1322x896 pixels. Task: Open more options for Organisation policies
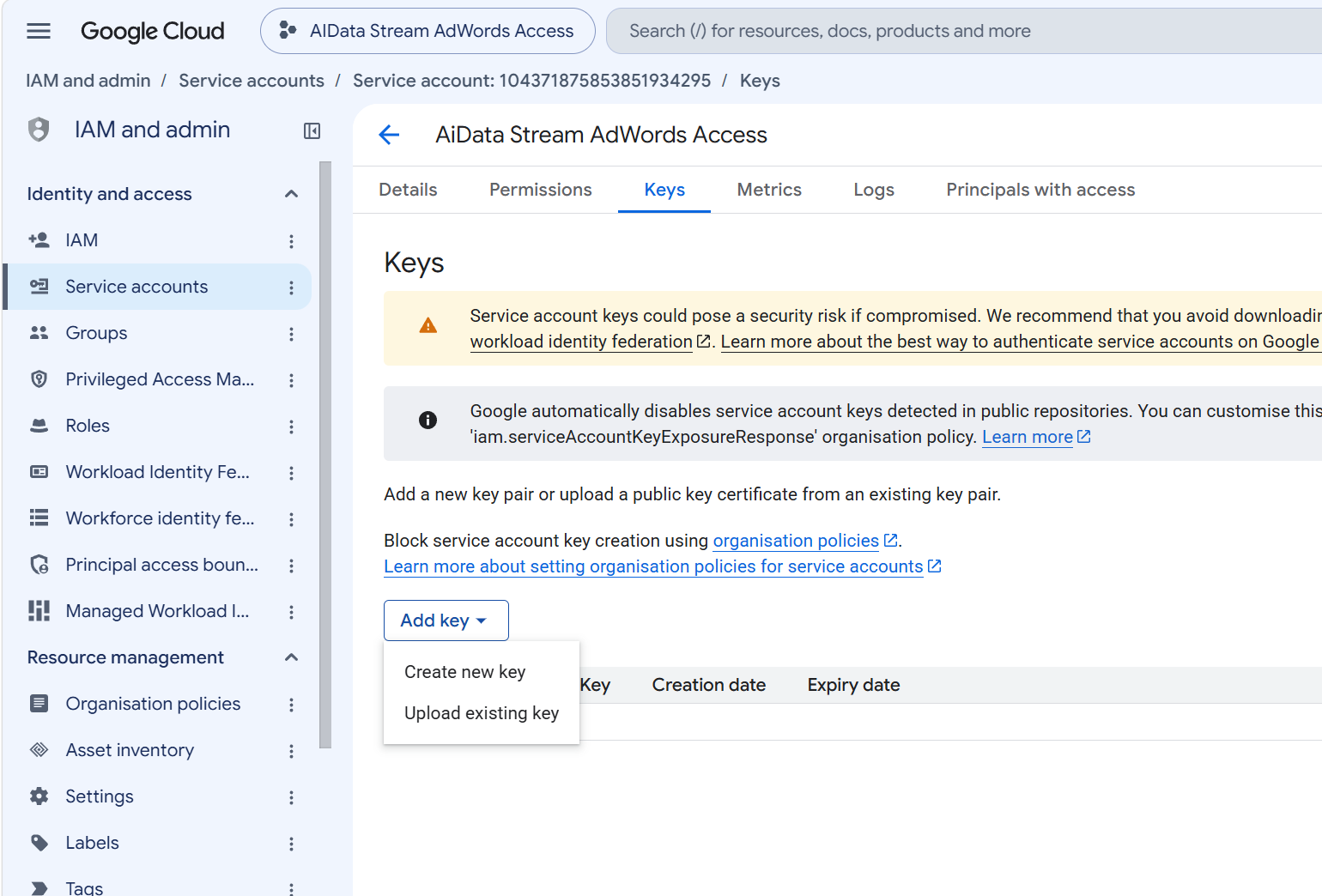292,705
